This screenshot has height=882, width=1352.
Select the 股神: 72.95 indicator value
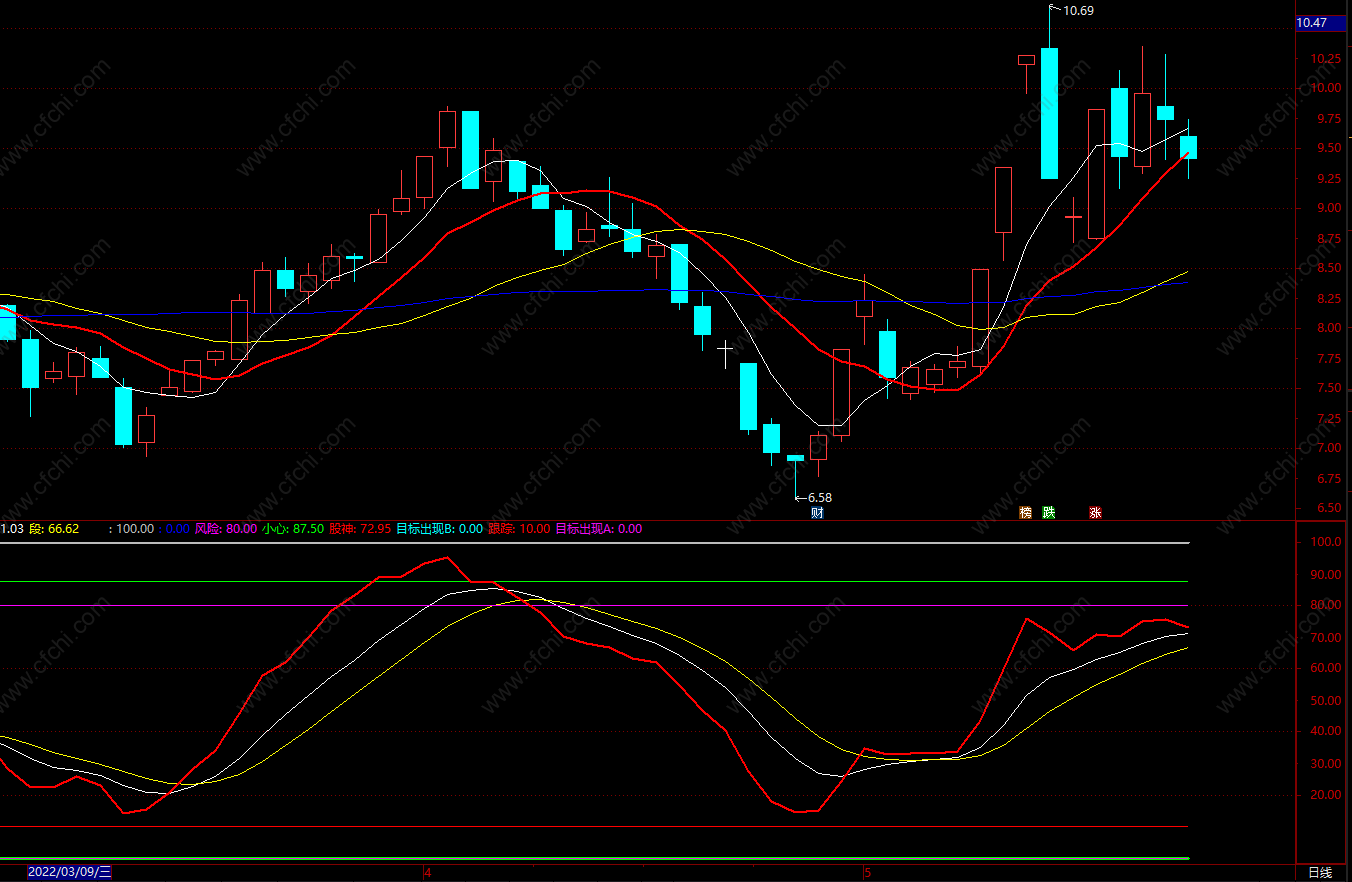360,529
